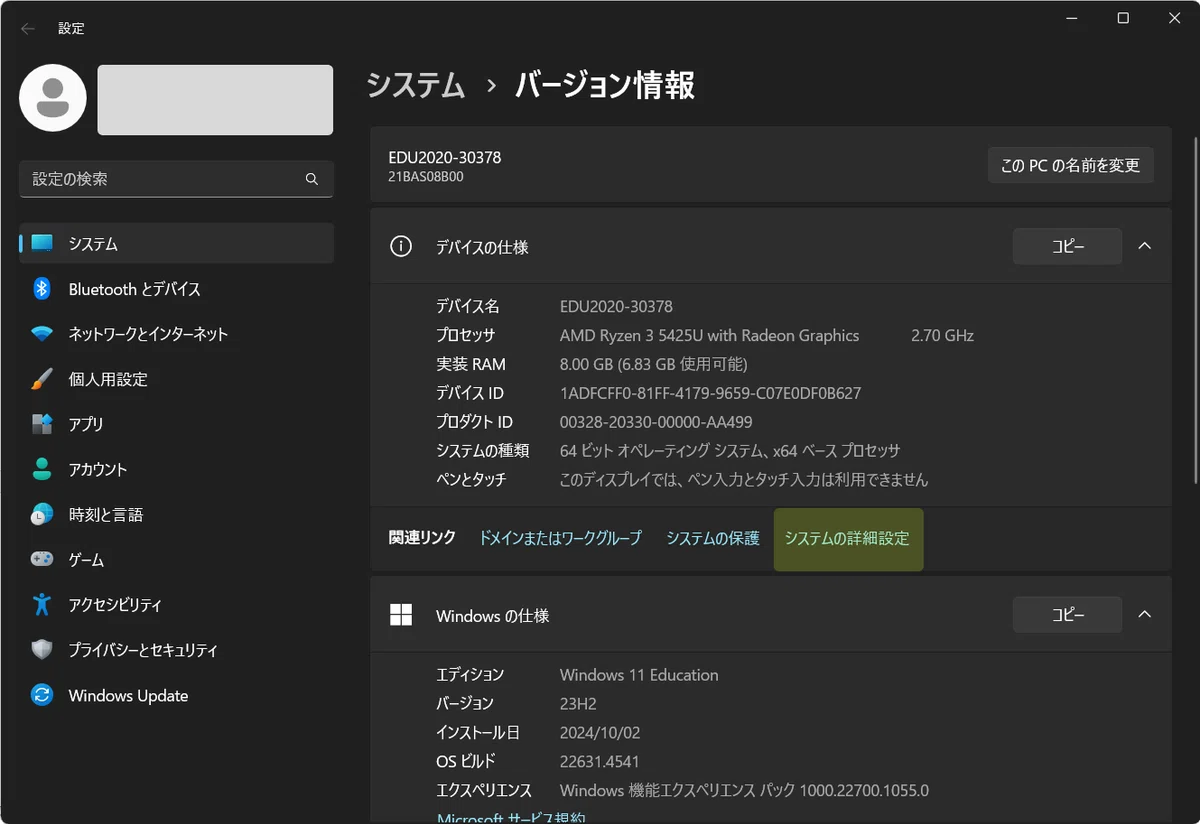Click the OS build 22631.4541 value
This screenshot has height=824, width=1200.
click(599, 761)
